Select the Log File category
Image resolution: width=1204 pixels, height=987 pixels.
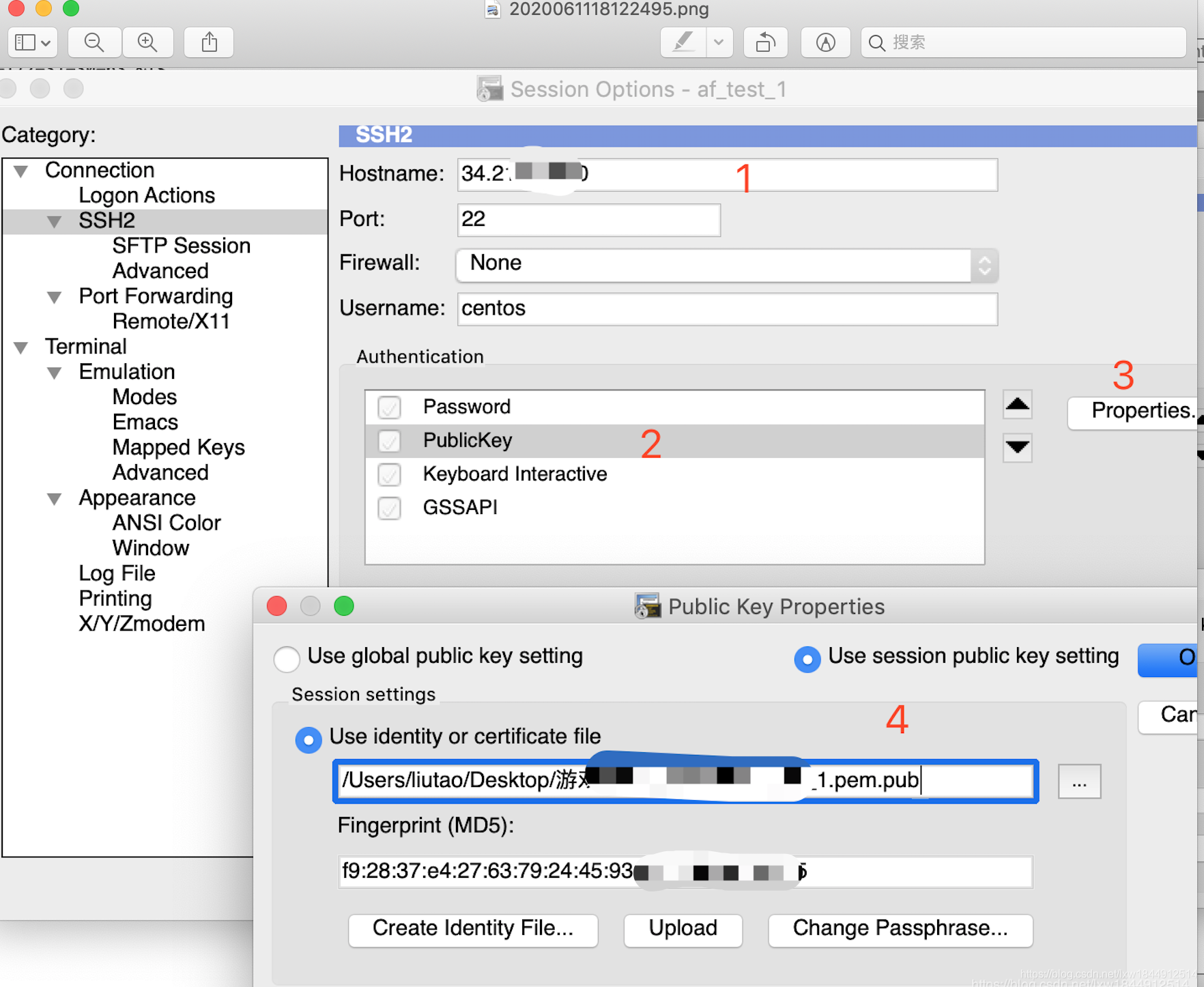click(x=117, y=573)
